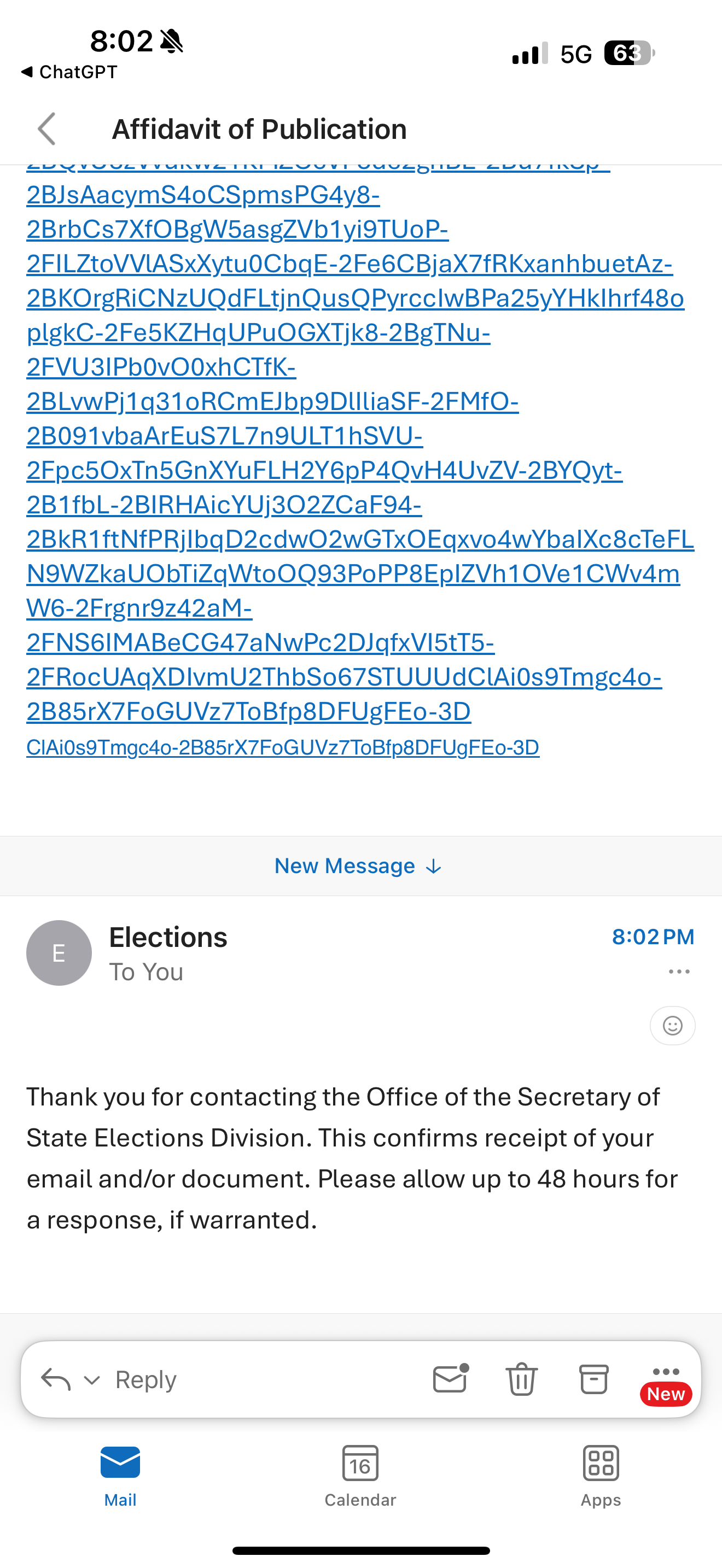Add emoji reaction to message

coord(672,1026)
